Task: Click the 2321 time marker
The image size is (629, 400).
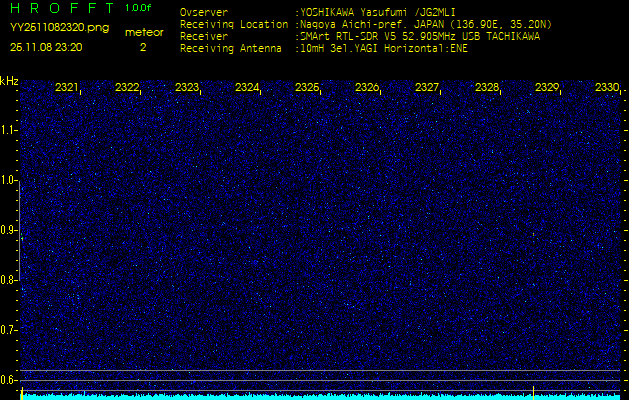Action: coord(67,88)
